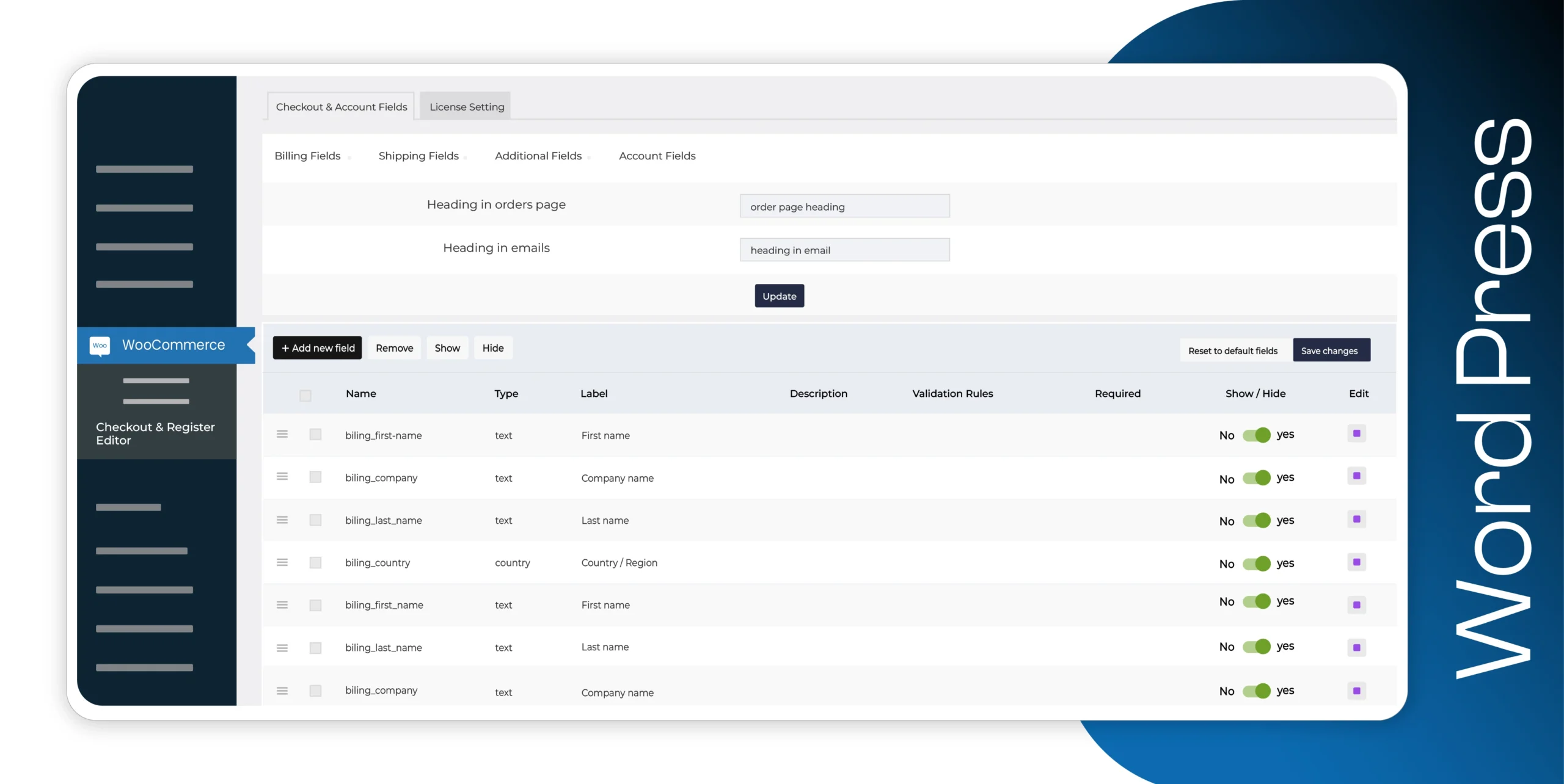
Task: Open the License Setting tab
Action: [466, 106]
